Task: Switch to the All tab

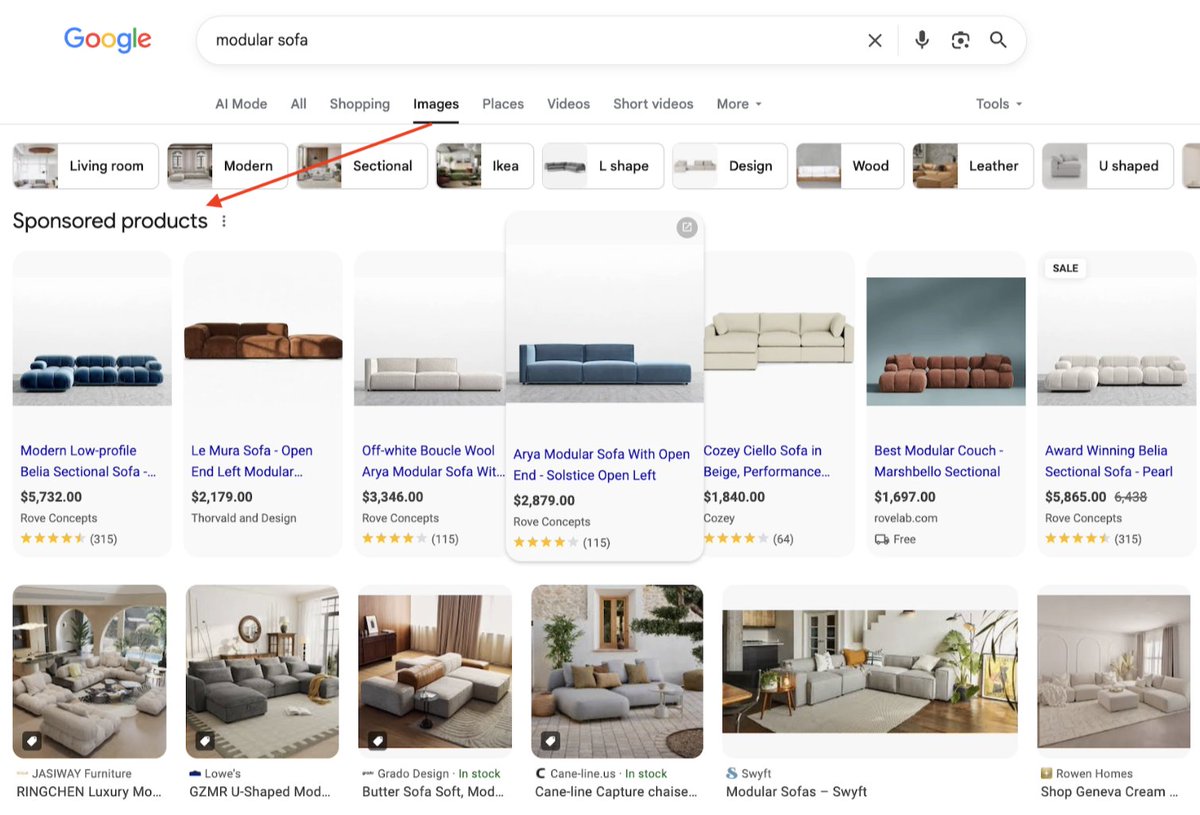Action: pyautogui.click(x=298, y=104)
